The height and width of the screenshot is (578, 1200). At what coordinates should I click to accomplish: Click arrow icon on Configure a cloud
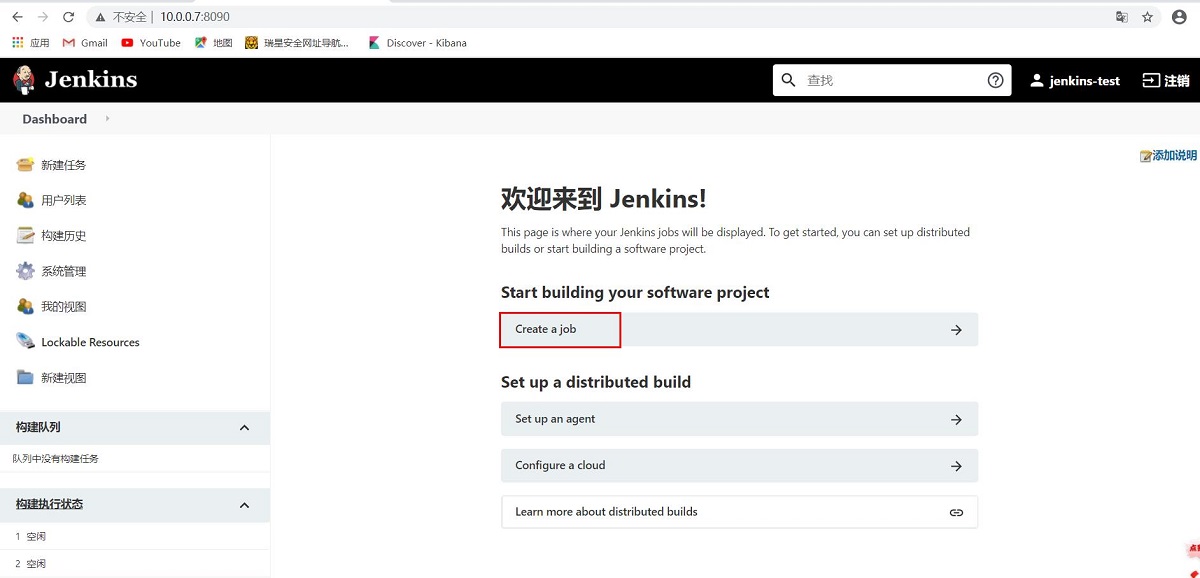pyautogui.click(x=956, y=466)
